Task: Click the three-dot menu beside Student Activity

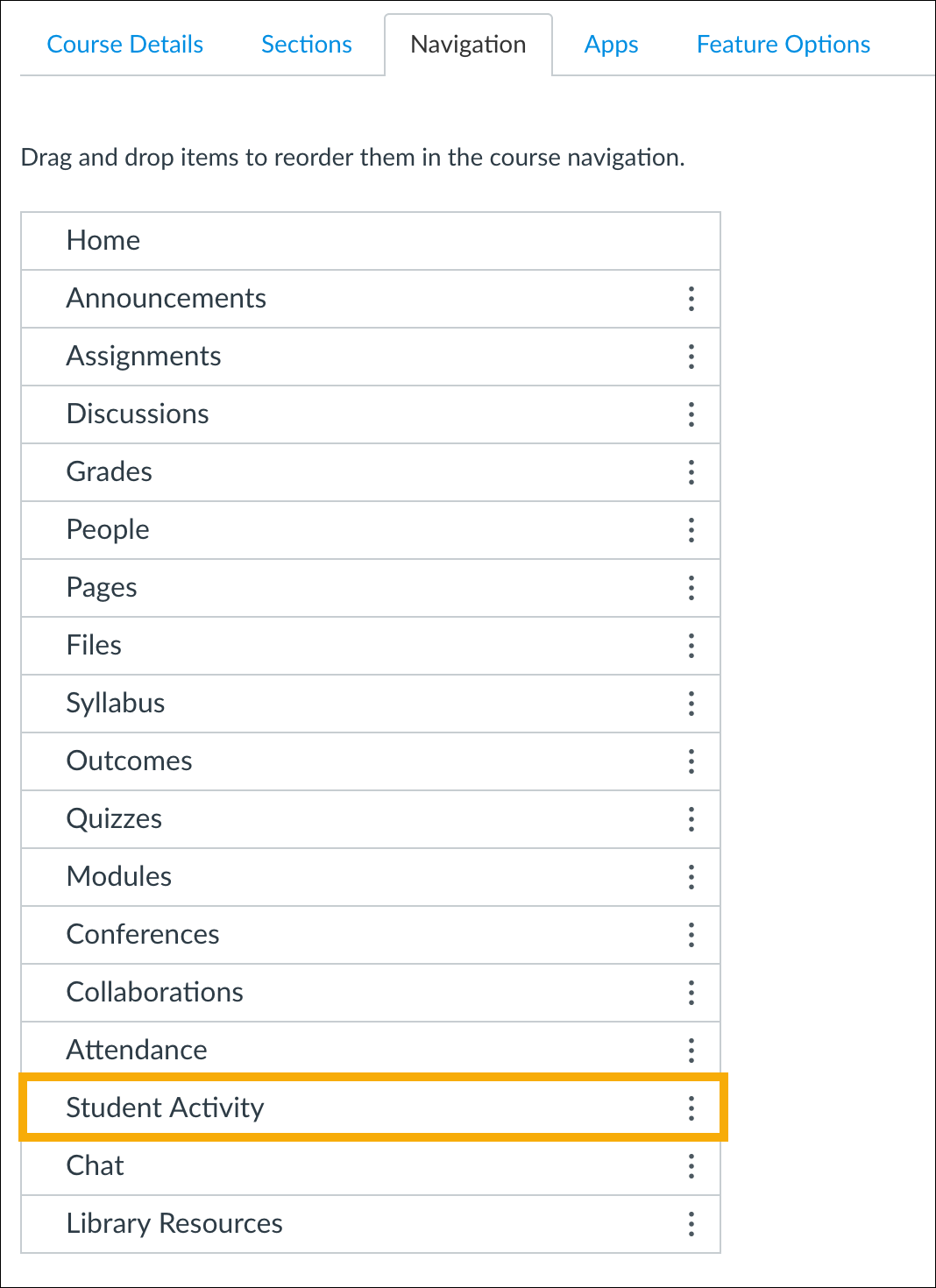Action: pos(691,1108)
